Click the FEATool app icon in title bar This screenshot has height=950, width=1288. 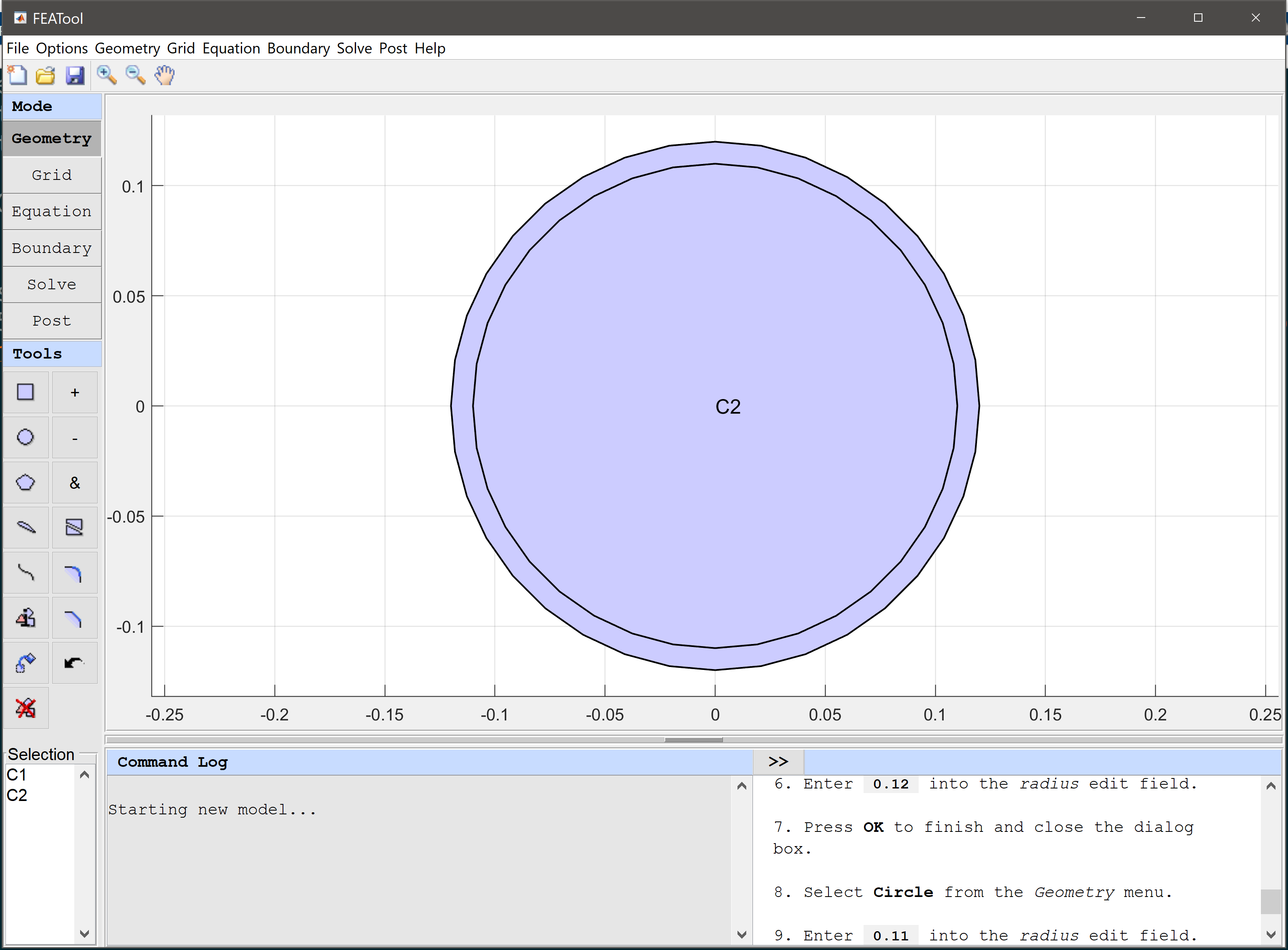pos(20,18)
